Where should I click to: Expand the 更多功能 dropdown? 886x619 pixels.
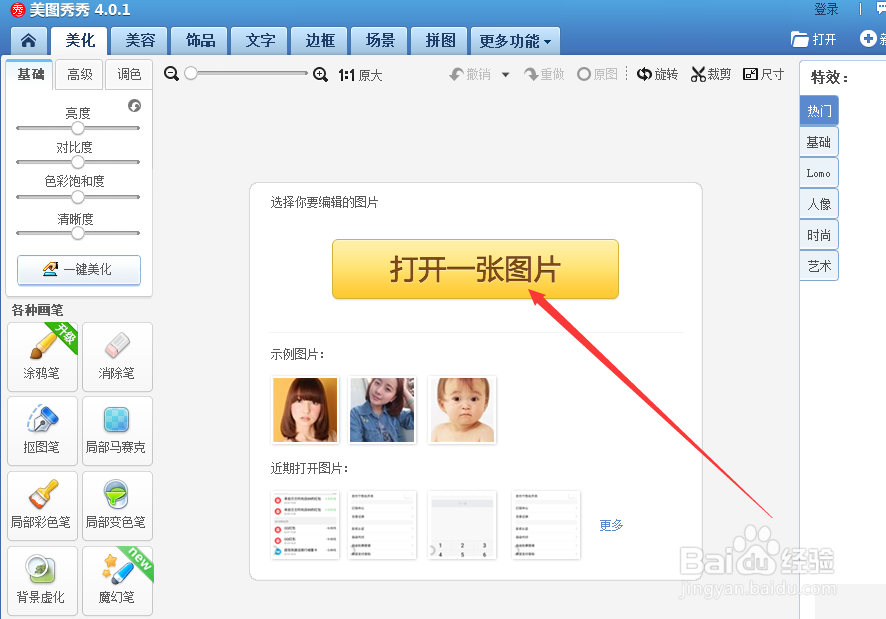[515, 41]
